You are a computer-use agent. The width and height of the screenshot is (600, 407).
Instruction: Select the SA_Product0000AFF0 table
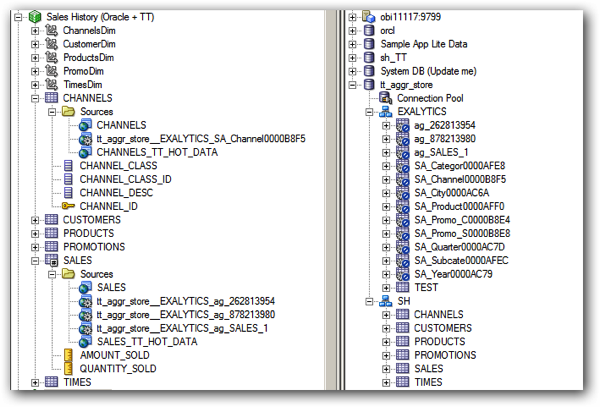pos(459,206)
